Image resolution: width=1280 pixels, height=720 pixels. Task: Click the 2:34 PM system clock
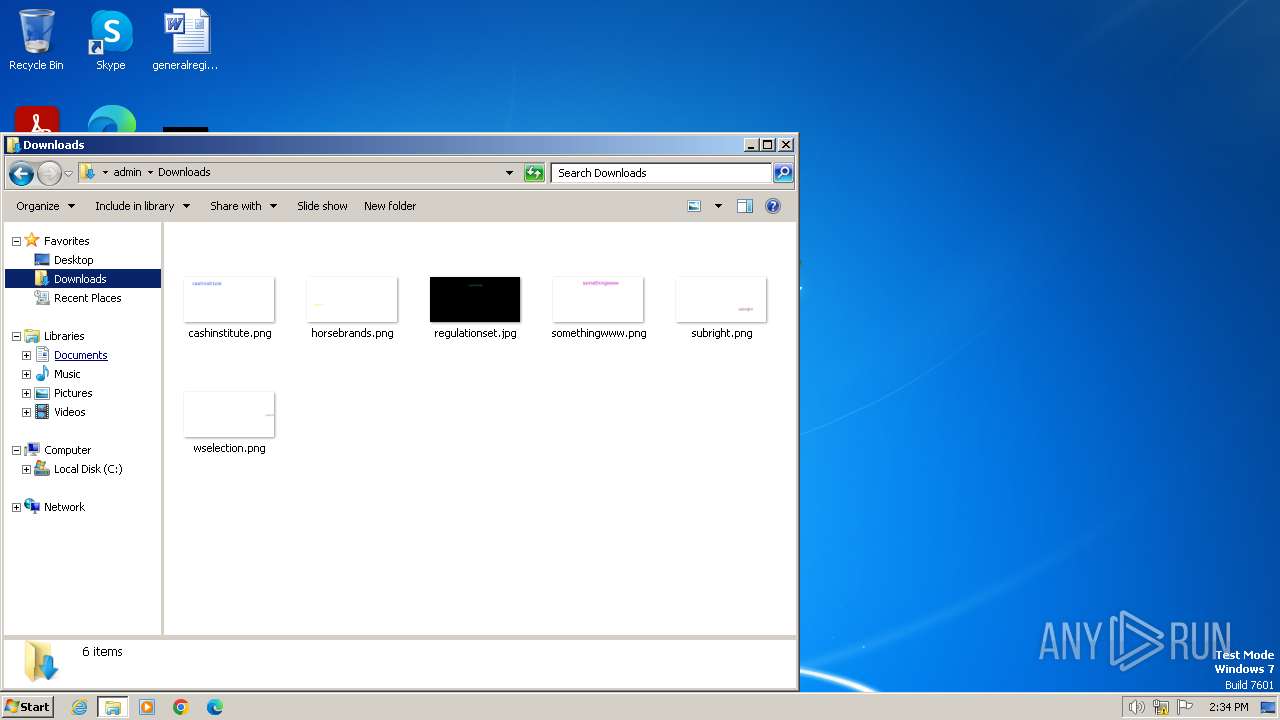pyautogui.click(x=1228, y=707)
